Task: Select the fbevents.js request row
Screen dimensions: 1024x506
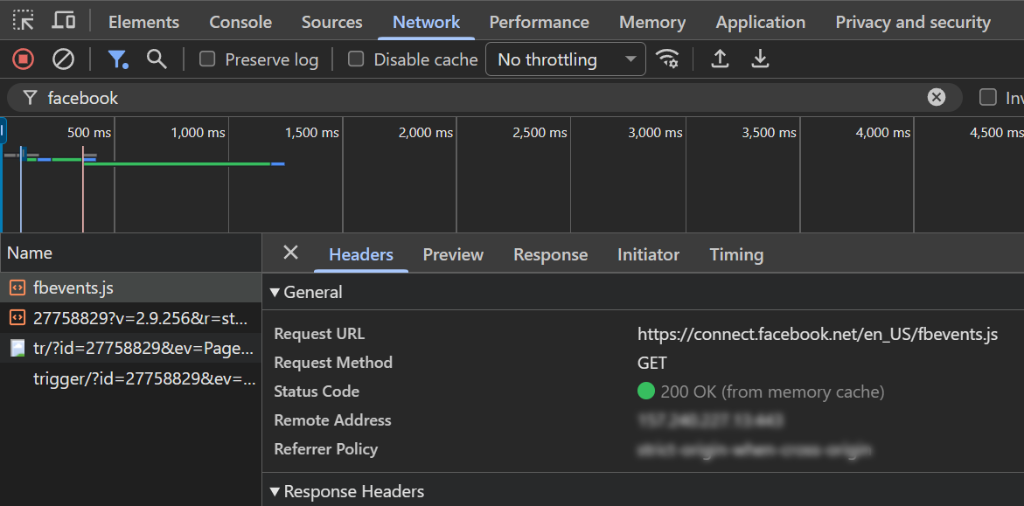Action: click(73, 288)
